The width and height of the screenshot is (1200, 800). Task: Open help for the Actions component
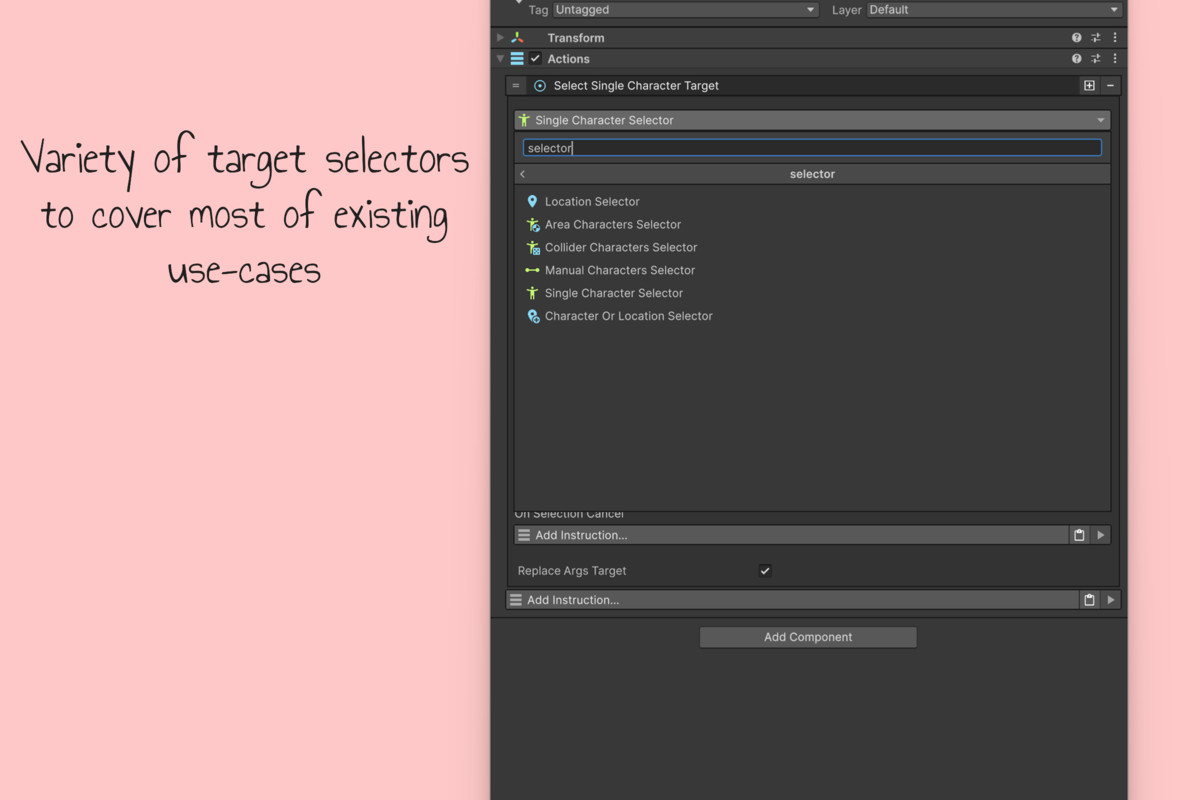1076,58
